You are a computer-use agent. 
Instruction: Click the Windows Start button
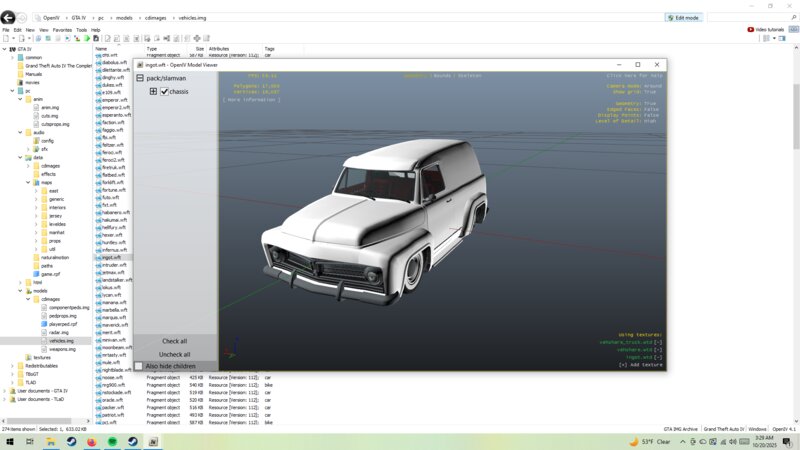[12, 441]
